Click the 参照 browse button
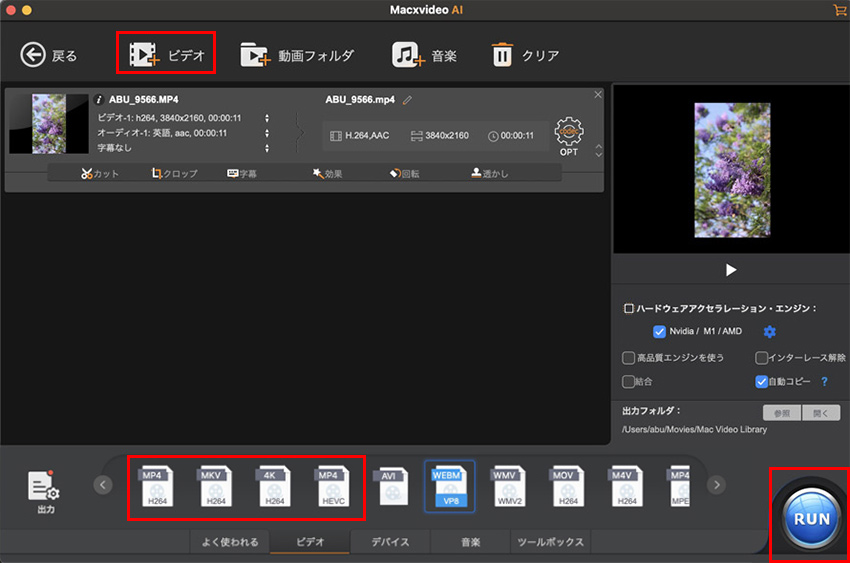This screenshot has height=563, width=850. (781, 412)
